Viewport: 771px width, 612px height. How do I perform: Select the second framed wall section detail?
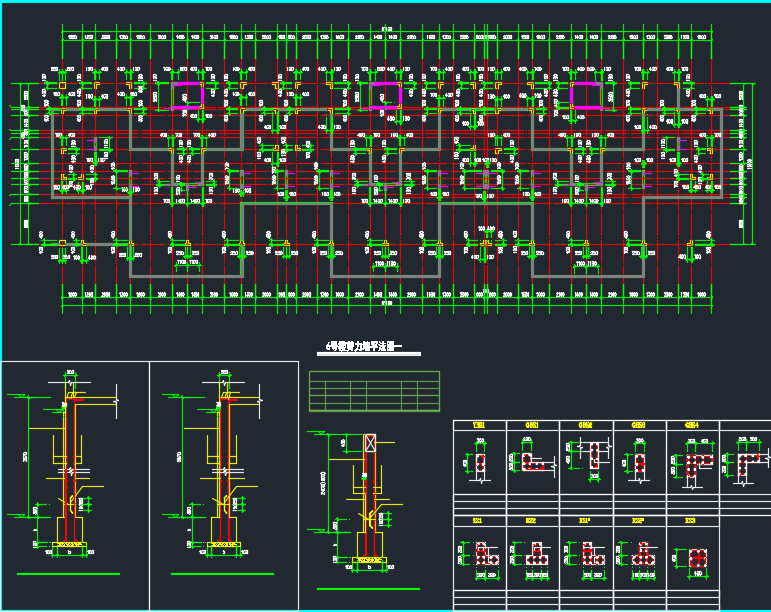224,487
